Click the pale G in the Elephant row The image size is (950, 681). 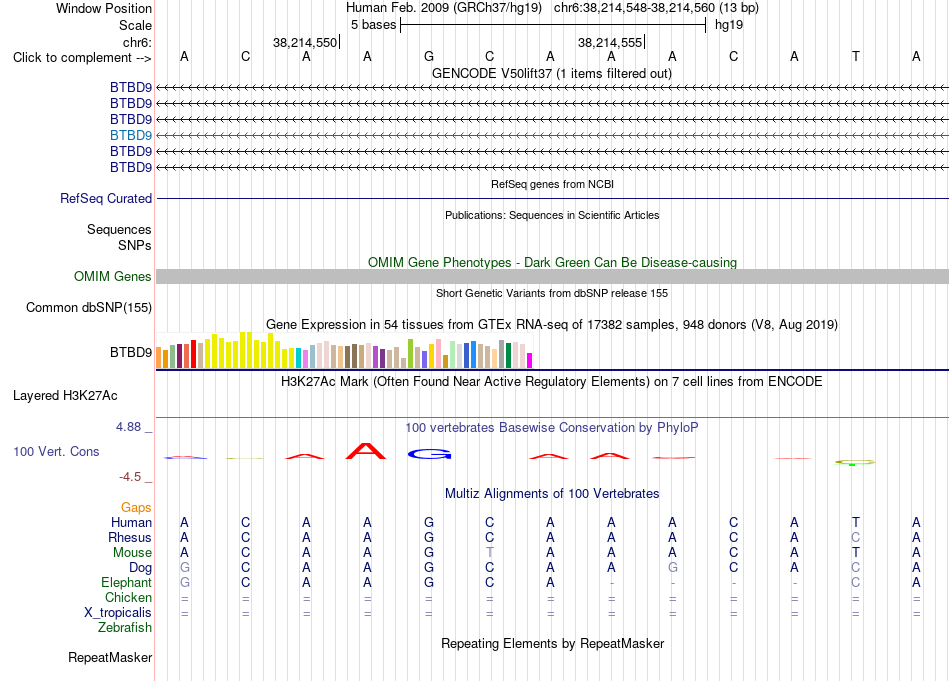pos(185,582)
